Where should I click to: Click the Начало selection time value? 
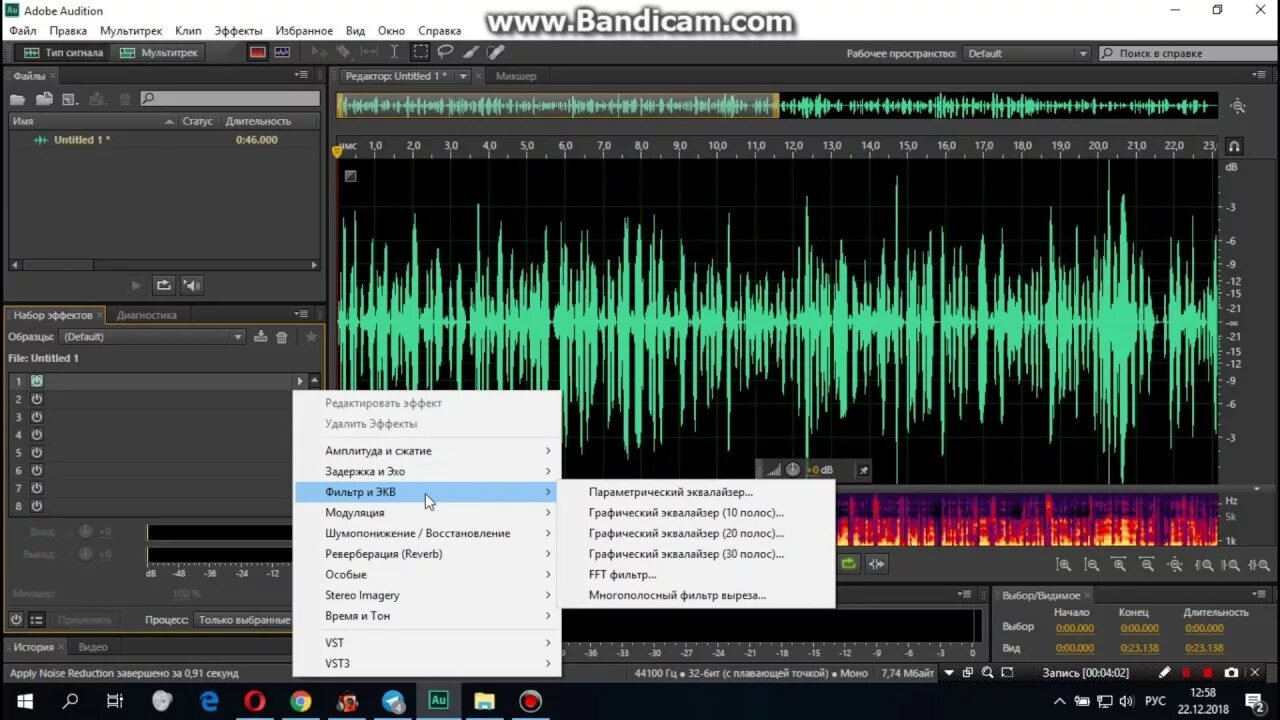(x=1075, y=628)
